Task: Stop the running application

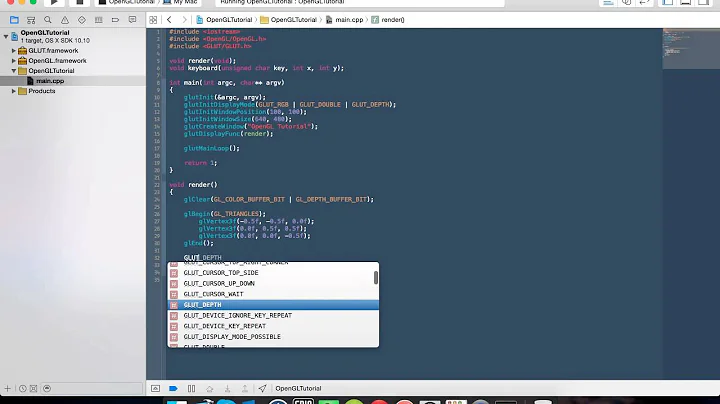Action: point(79,2)
